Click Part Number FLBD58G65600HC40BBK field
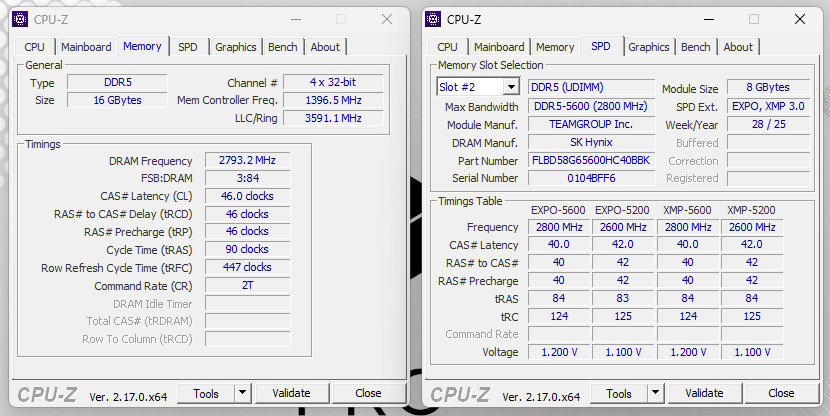Screen dimensions: 830x416 [x=591, y=160]
